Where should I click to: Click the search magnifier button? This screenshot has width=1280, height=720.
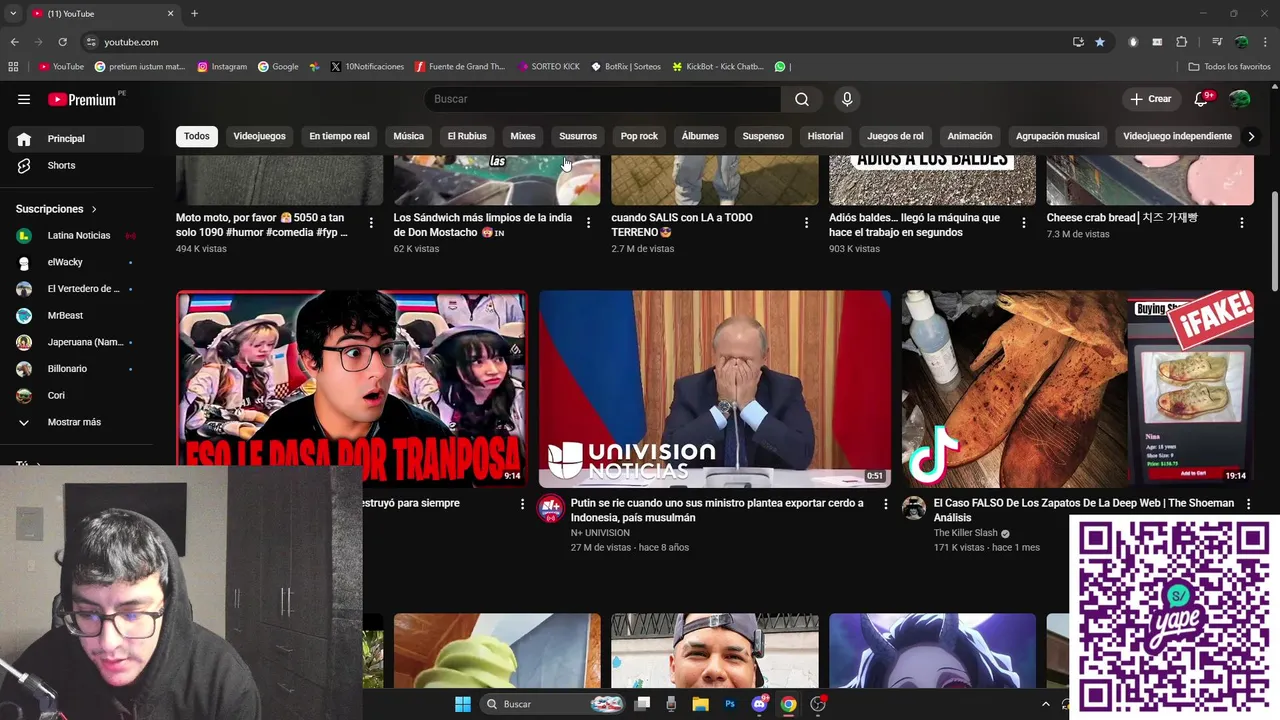802,99
